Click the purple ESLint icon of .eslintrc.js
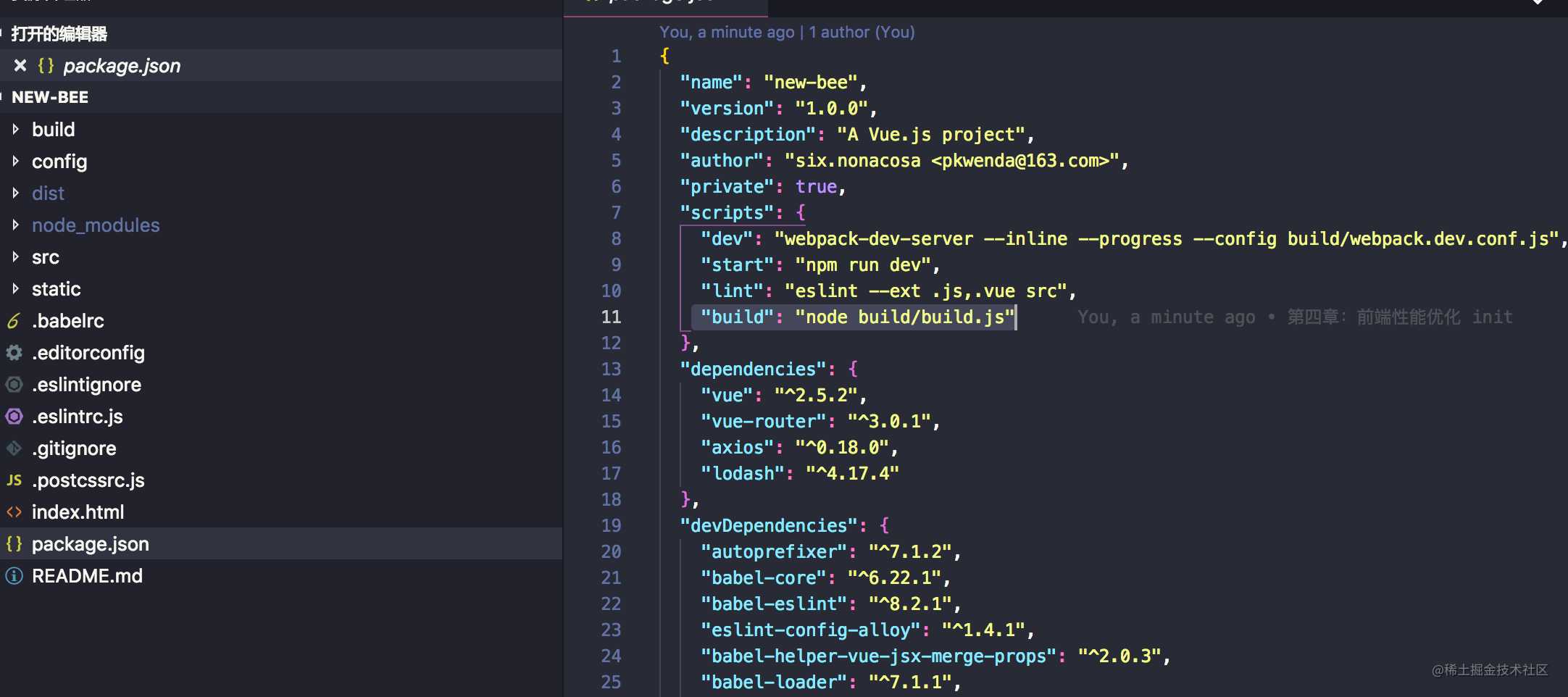The image size is (1568, 697). 14,416
